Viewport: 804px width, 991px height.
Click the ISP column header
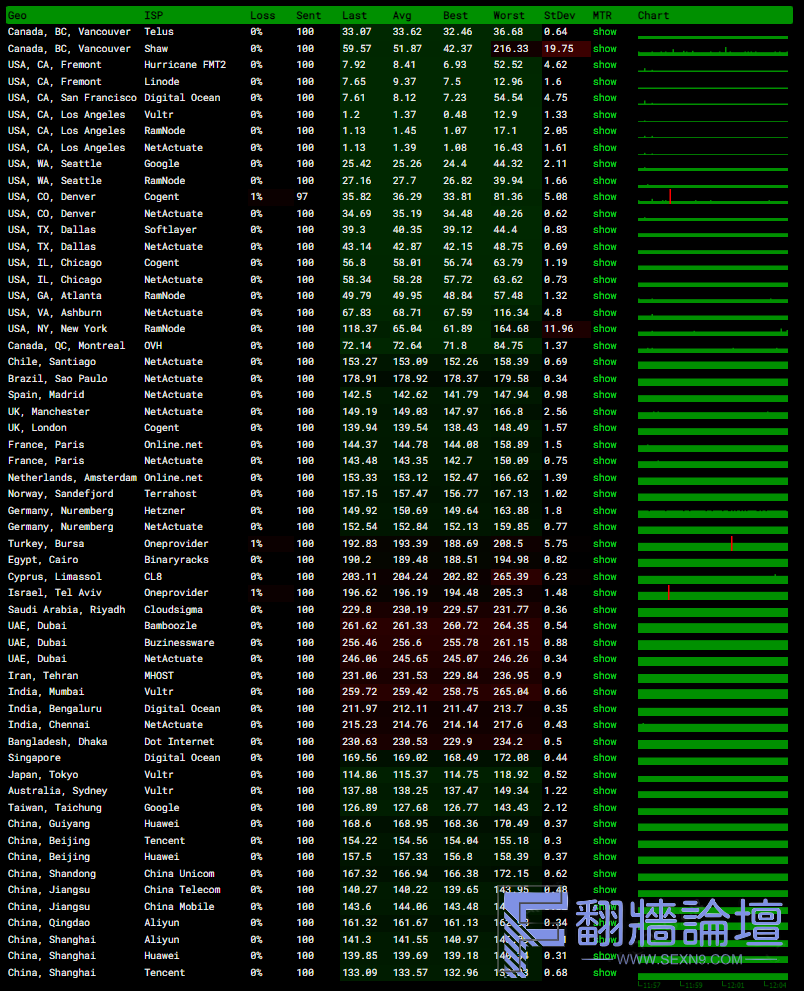pos(153,15)
